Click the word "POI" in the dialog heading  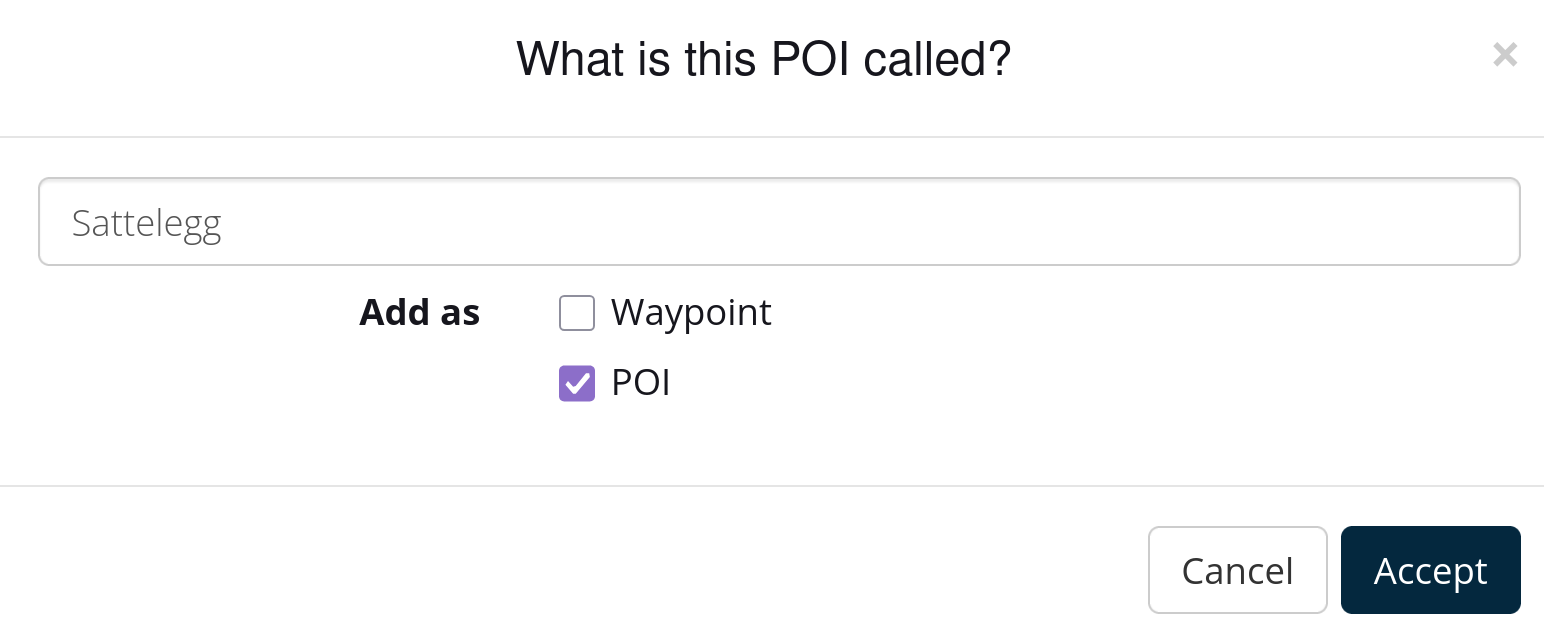click(811, 60)
